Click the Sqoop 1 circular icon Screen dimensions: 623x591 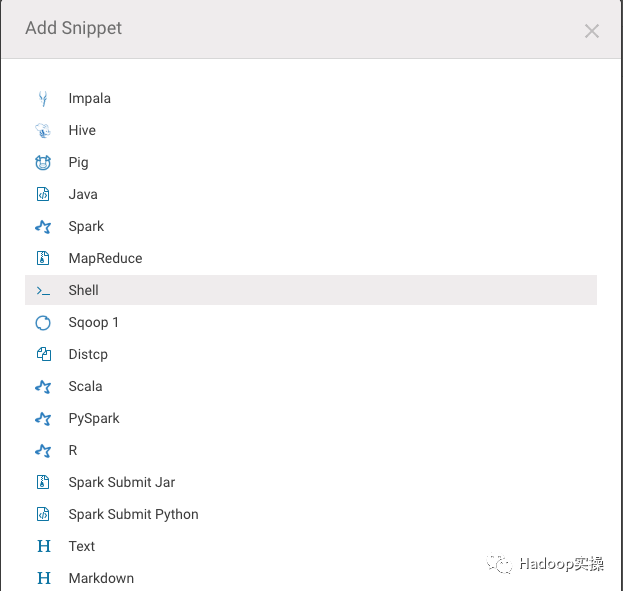(43, 323)
